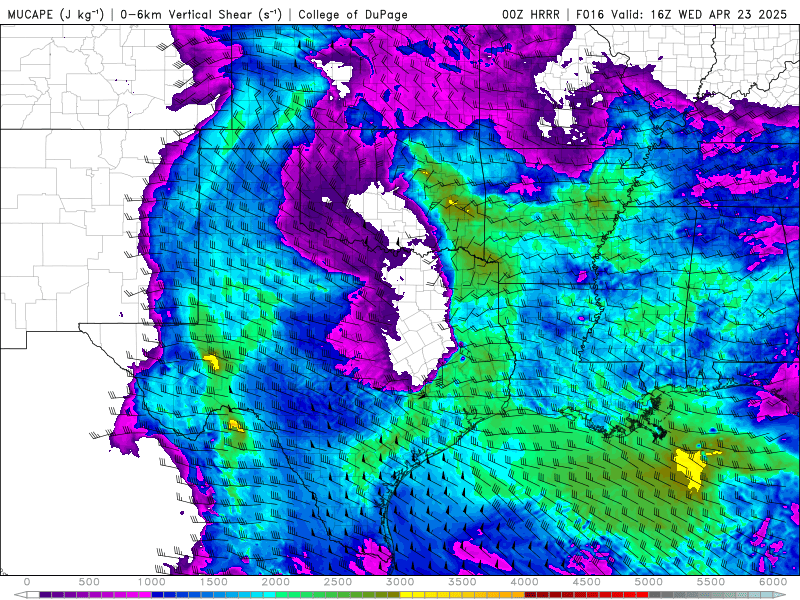Image resolution: width=800 pixels, height=600 pixels.
Task: Pick the first bright yellow swatch under 3000
Action: [406, 594]
